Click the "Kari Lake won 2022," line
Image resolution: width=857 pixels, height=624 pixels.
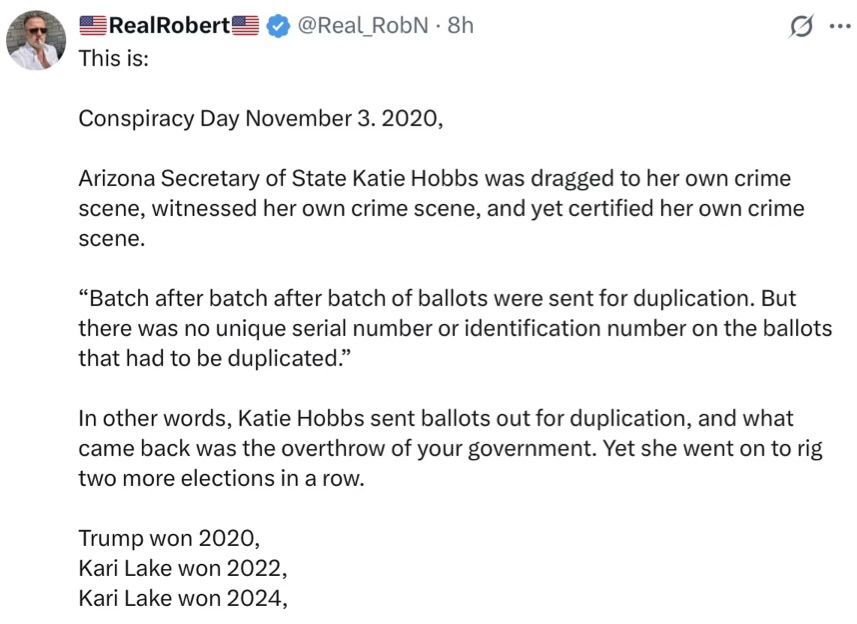point(183,568)
